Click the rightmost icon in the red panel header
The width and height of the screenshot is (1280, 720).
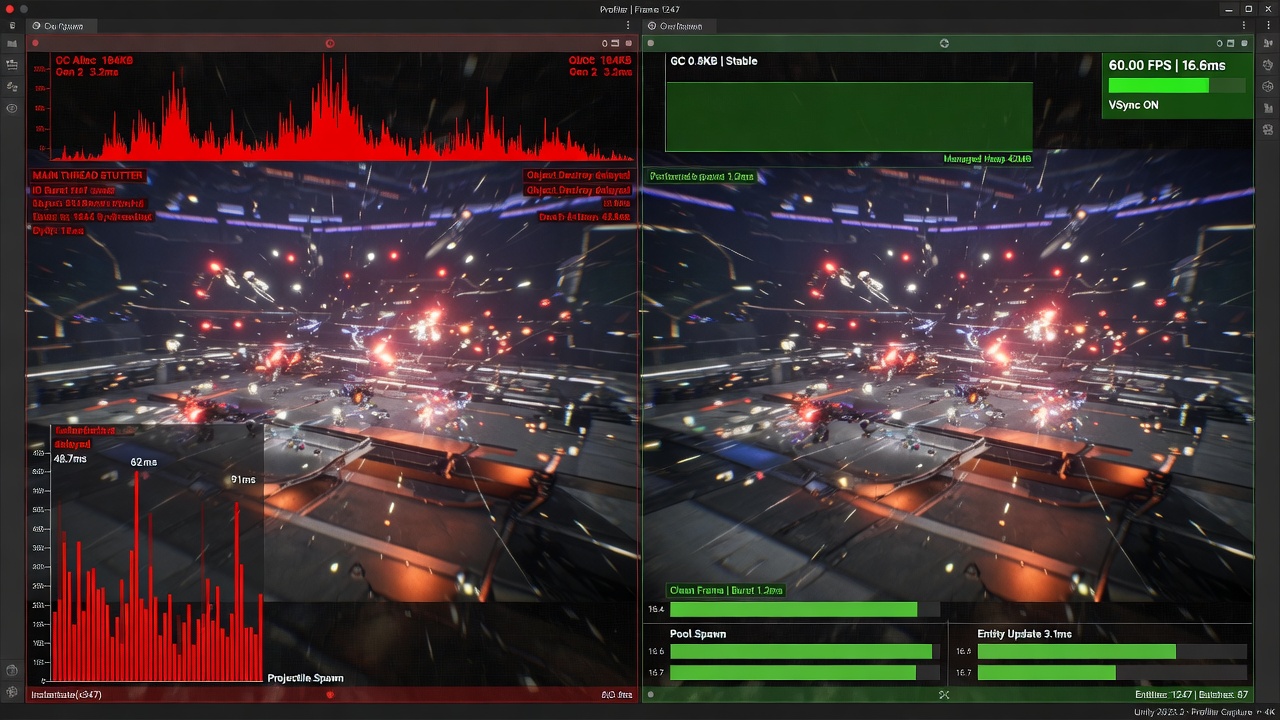click(x=628, y=43)
